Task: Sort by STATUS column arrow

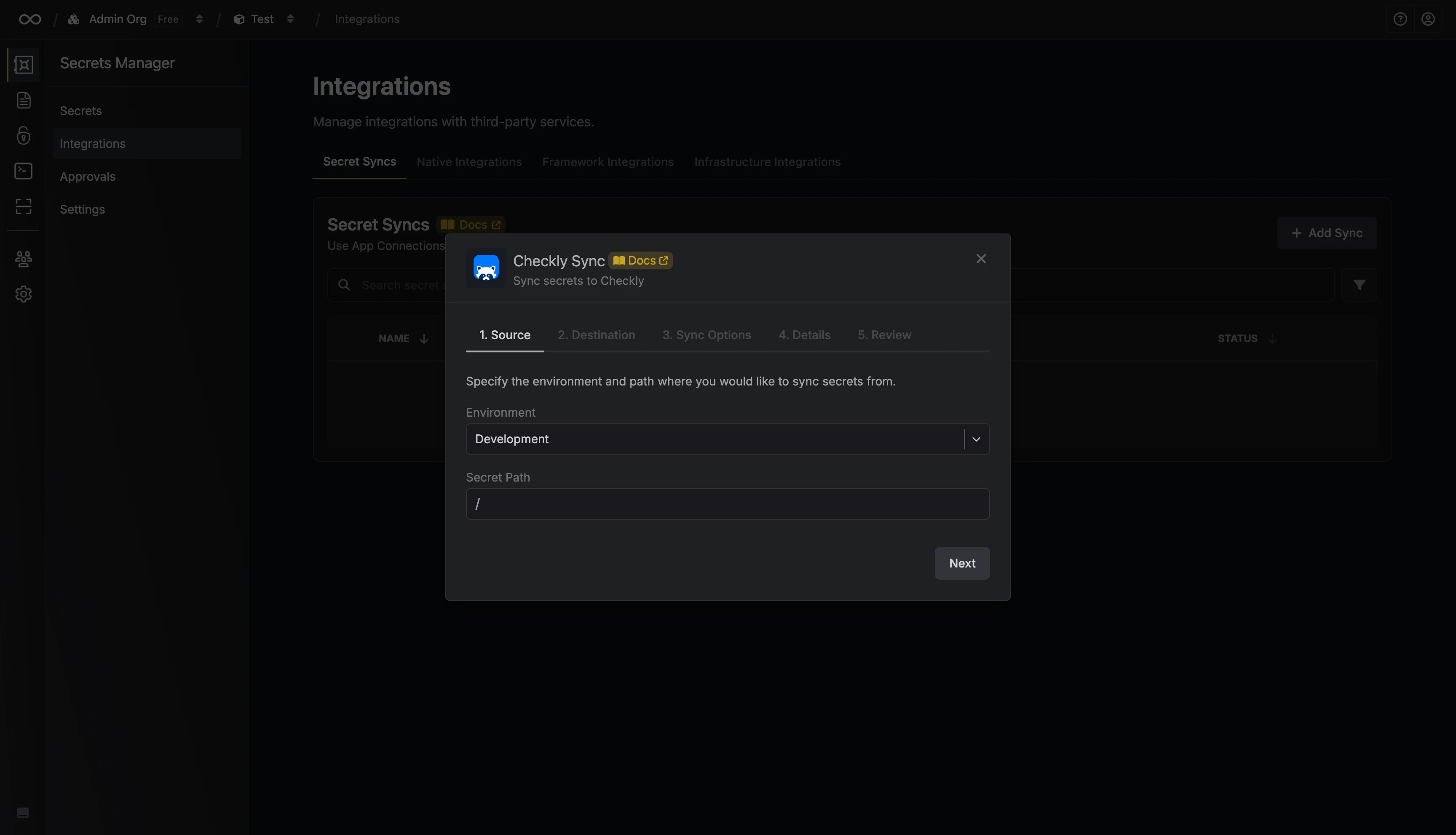Action: click(x=1272, y=339)
